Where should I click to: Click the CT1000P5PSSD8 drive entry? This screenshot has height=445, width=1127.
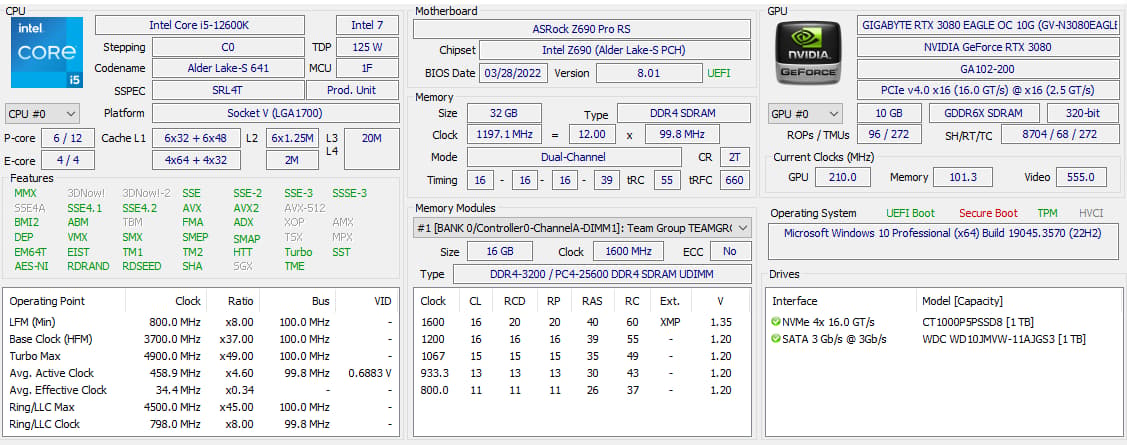point(978,321)
